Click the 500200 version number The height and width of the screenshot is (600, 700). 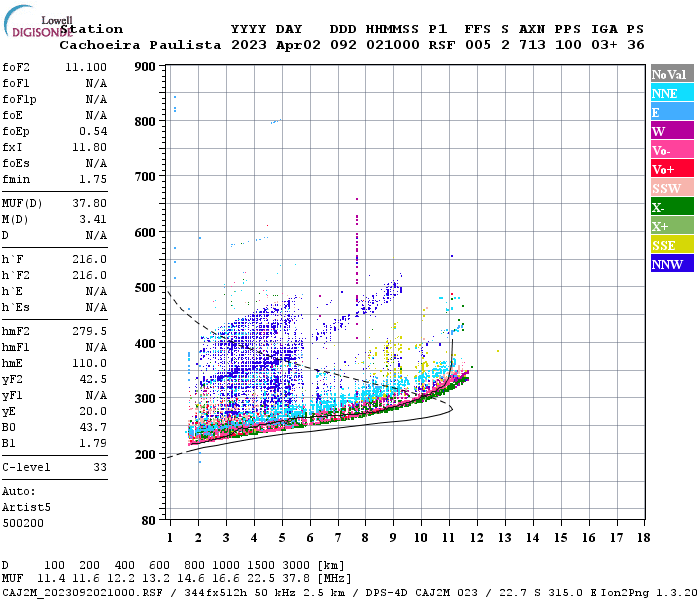[x=23, y=523]
